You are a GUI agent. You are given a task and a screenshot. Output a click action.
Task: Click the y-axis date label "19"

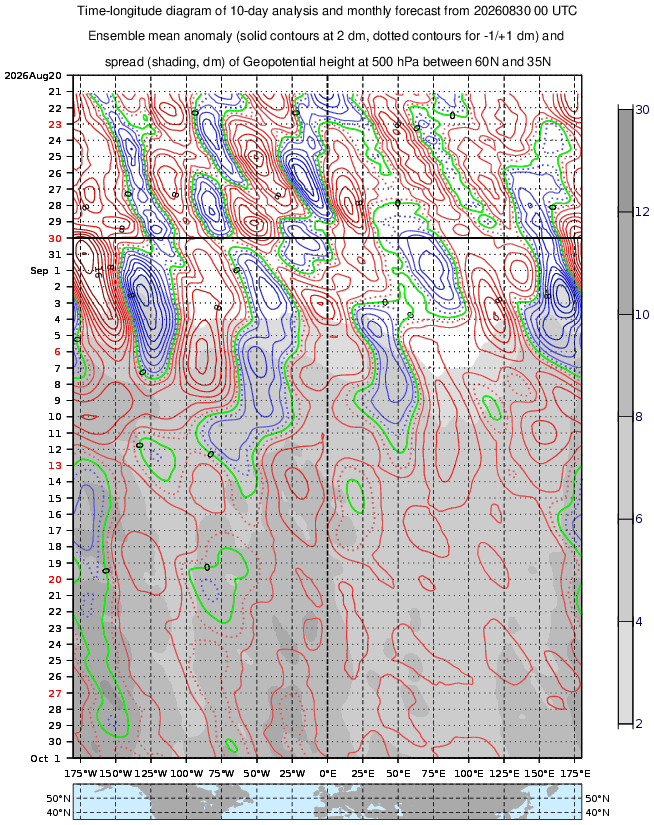click(55, 563)
